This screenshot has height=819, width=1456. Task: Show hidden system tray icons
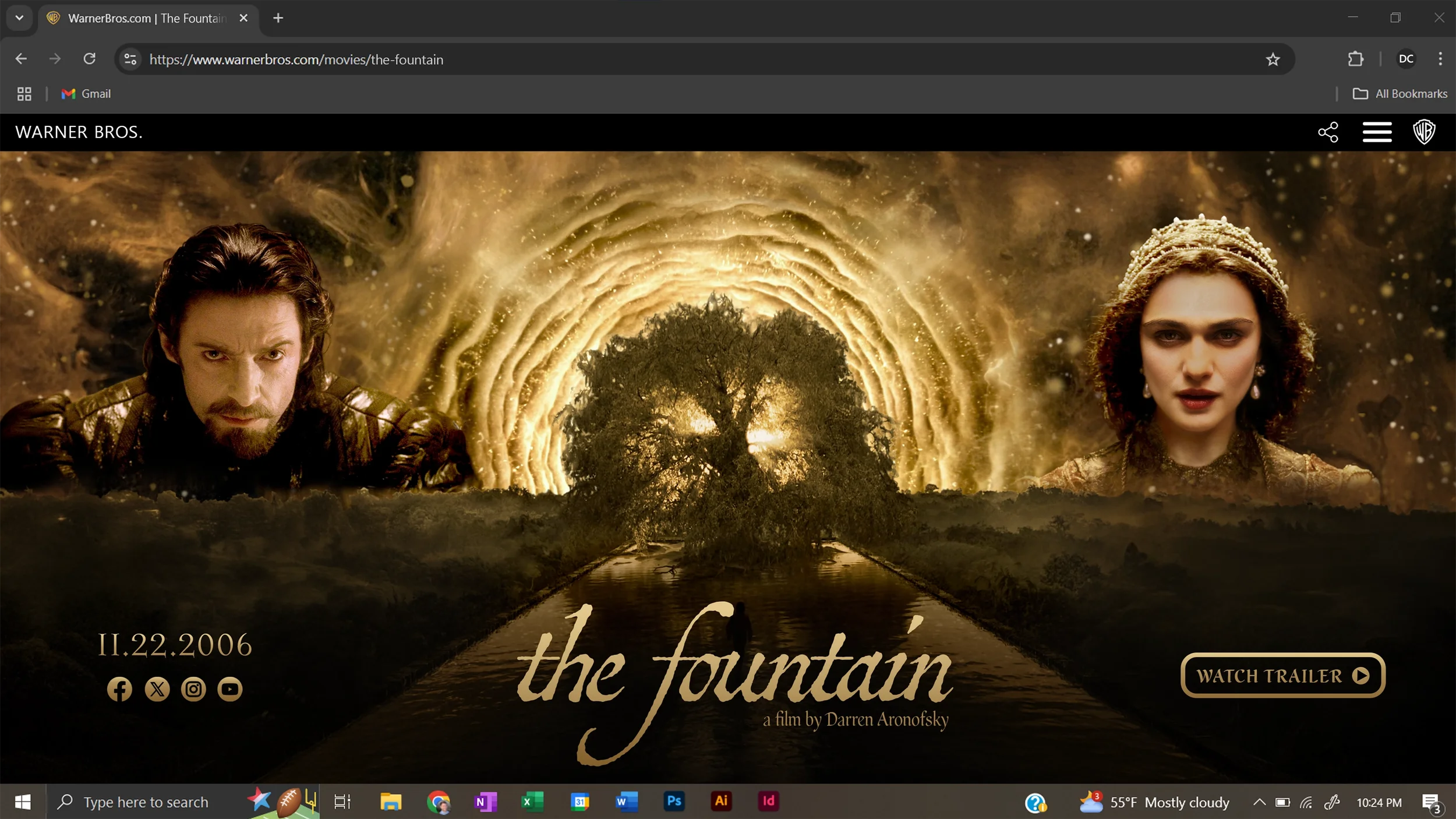[x=1259, y=802]
